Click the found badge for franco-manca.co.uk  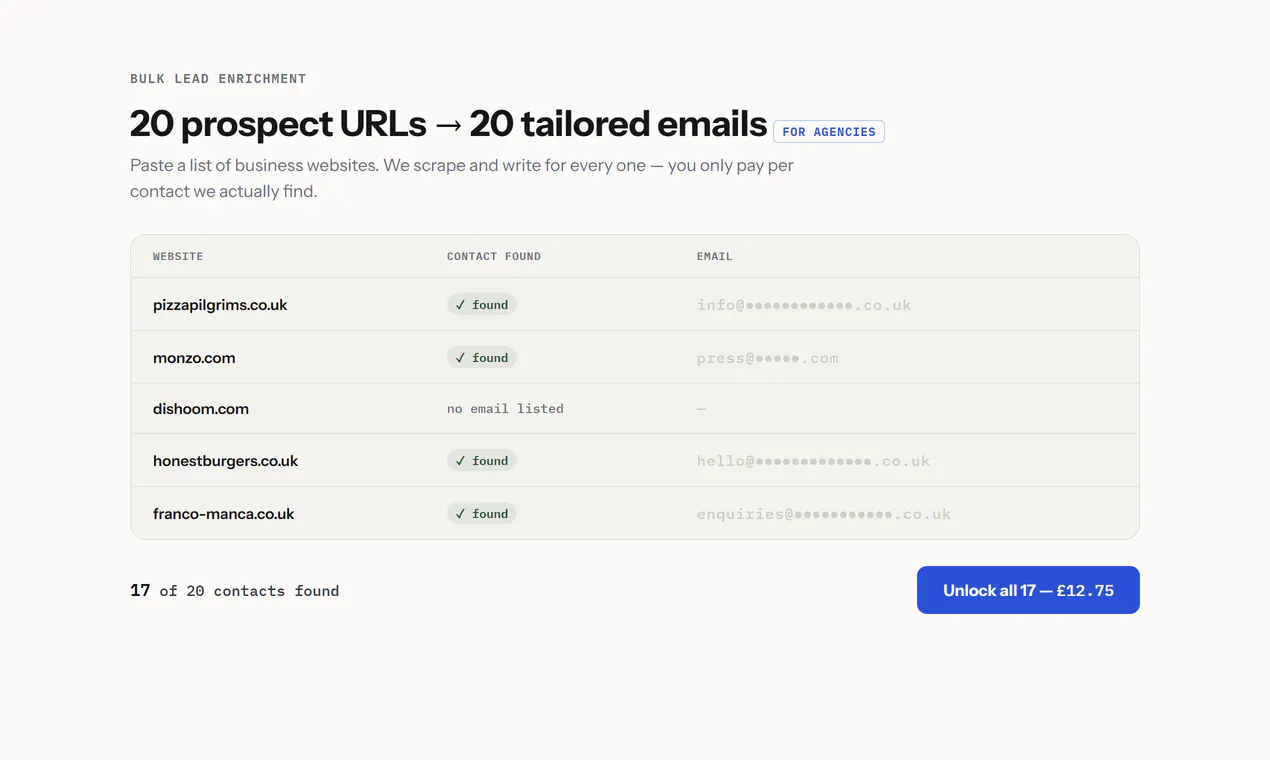482,514
